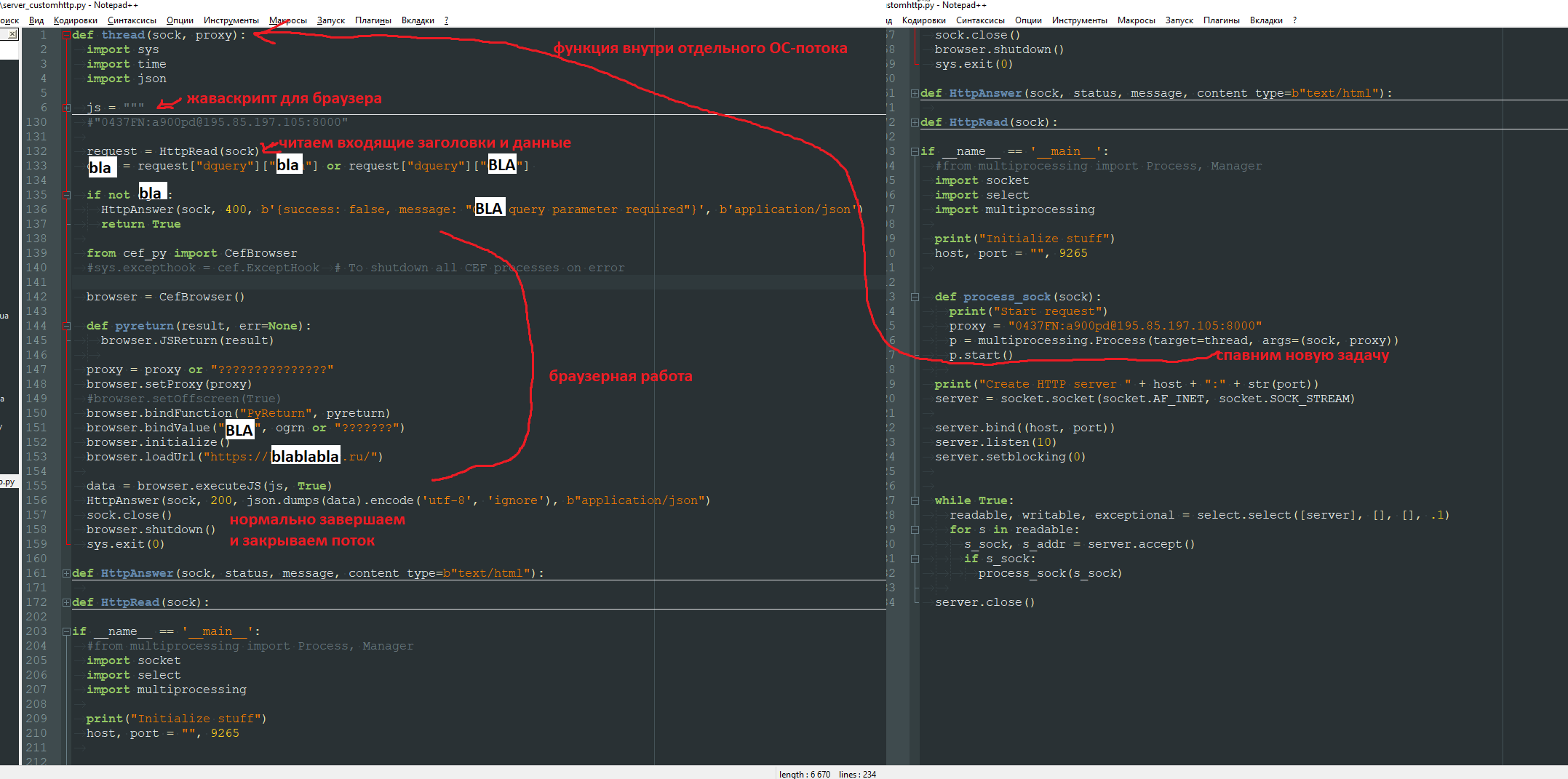Collapse def process_sock fold in right window
Screen dimensions: 1568x779
(x=915, y=297)
